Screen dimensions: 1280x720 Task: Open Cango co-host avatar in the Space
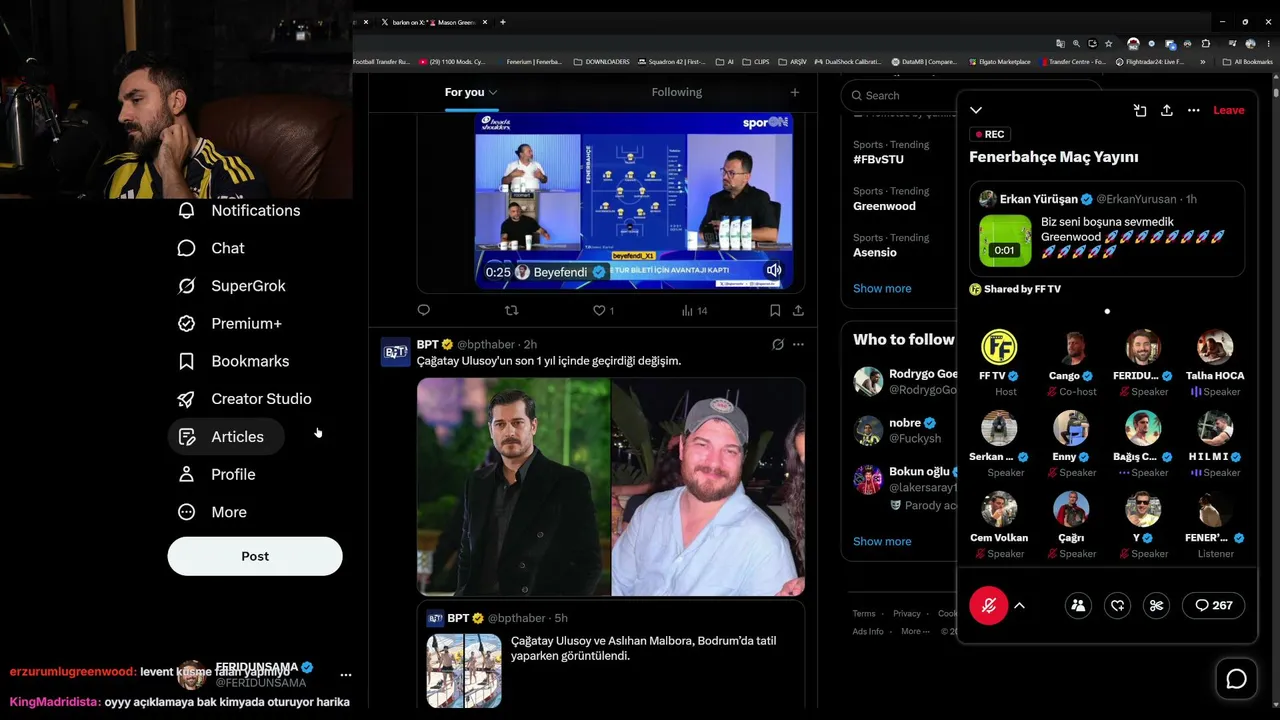pos(1071,347)
